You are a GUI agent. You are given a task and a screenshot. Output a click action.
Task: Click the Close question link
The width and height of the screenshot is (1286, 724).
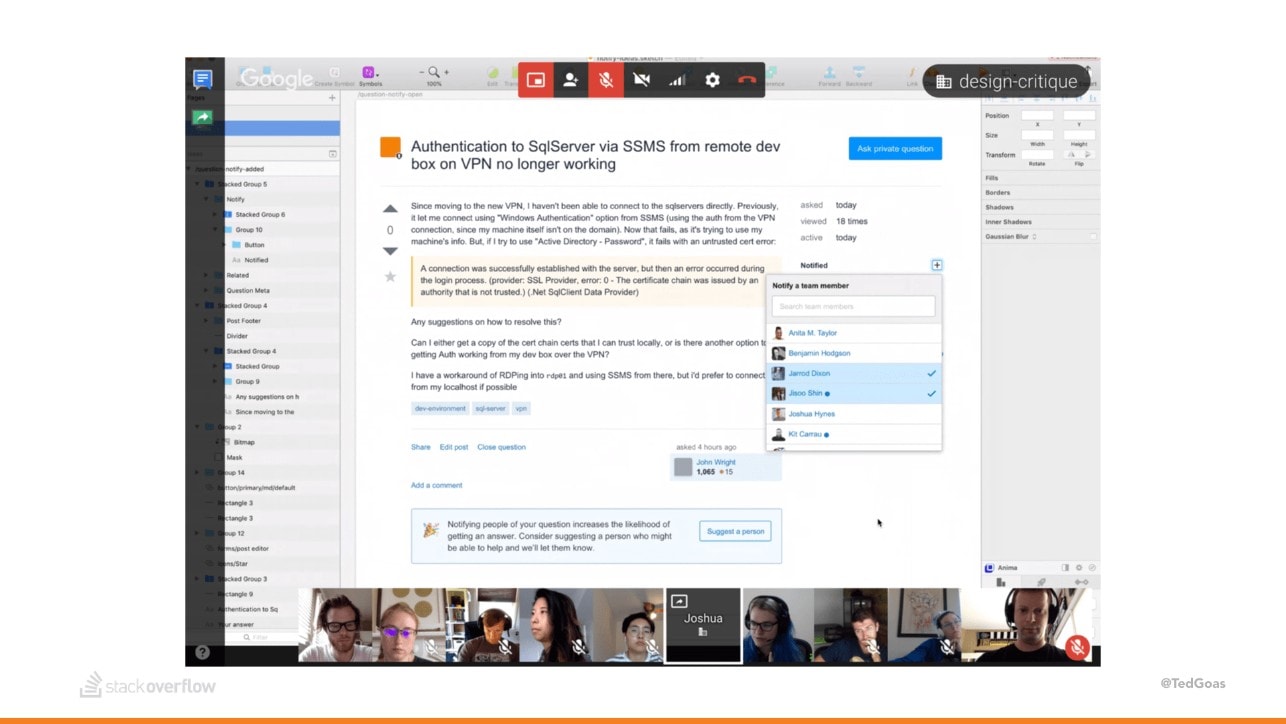[x=501, y=447]
